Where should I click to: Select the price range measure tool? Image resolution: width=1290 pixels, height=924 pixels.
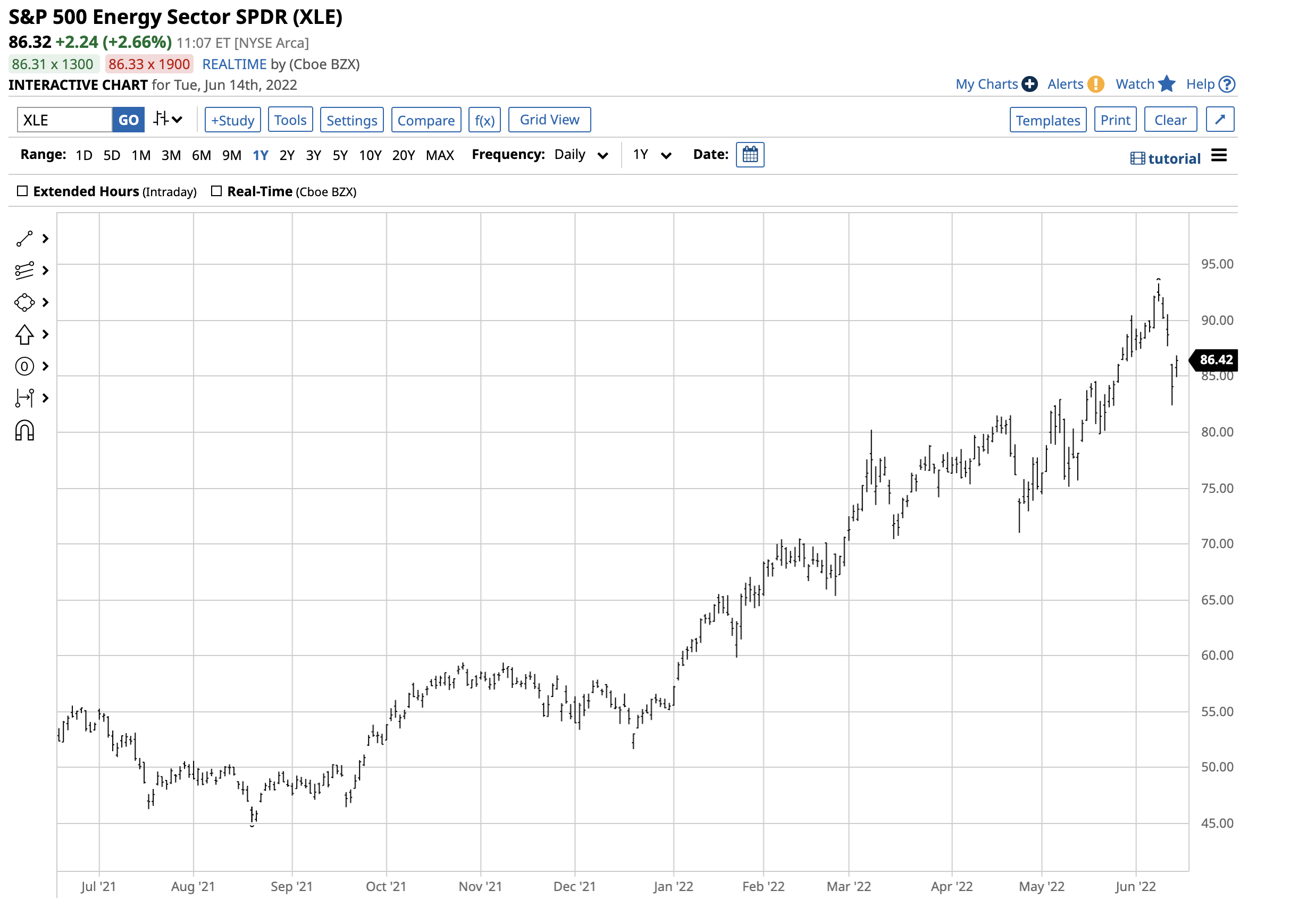coord(24,399)
